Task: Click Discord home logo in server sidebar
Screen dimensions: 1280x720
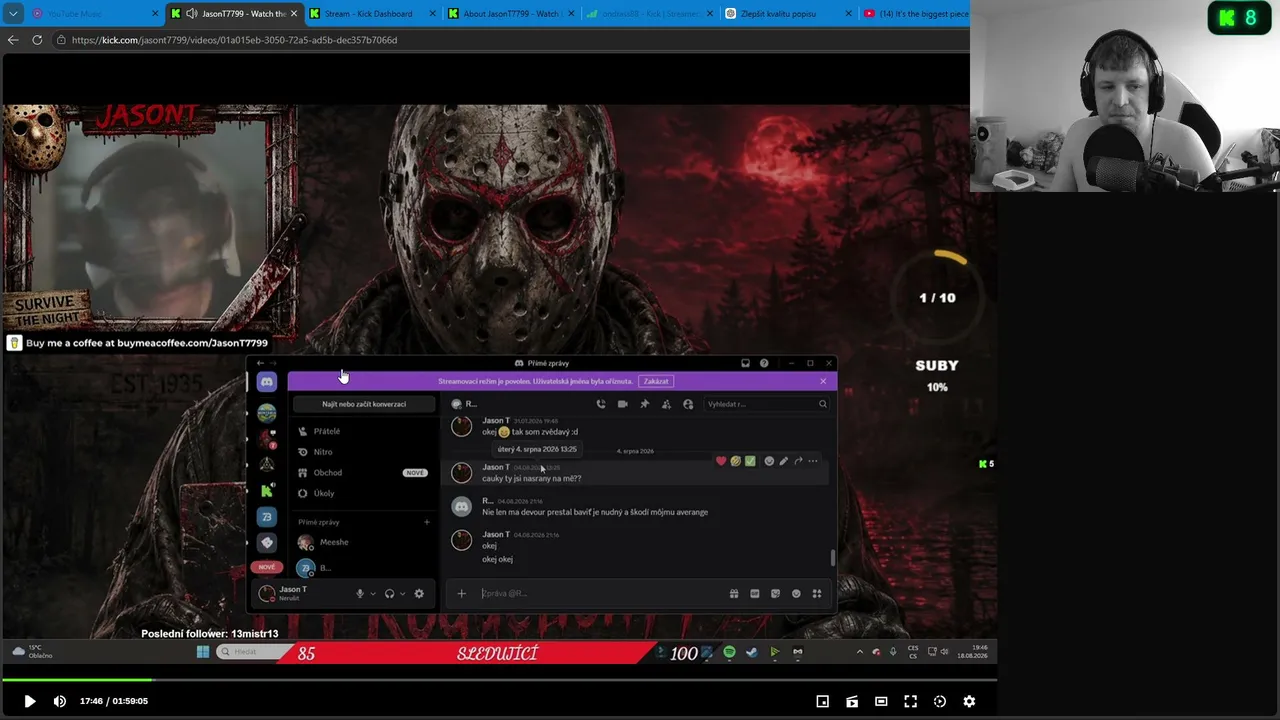Action: (x=267, y=382)
